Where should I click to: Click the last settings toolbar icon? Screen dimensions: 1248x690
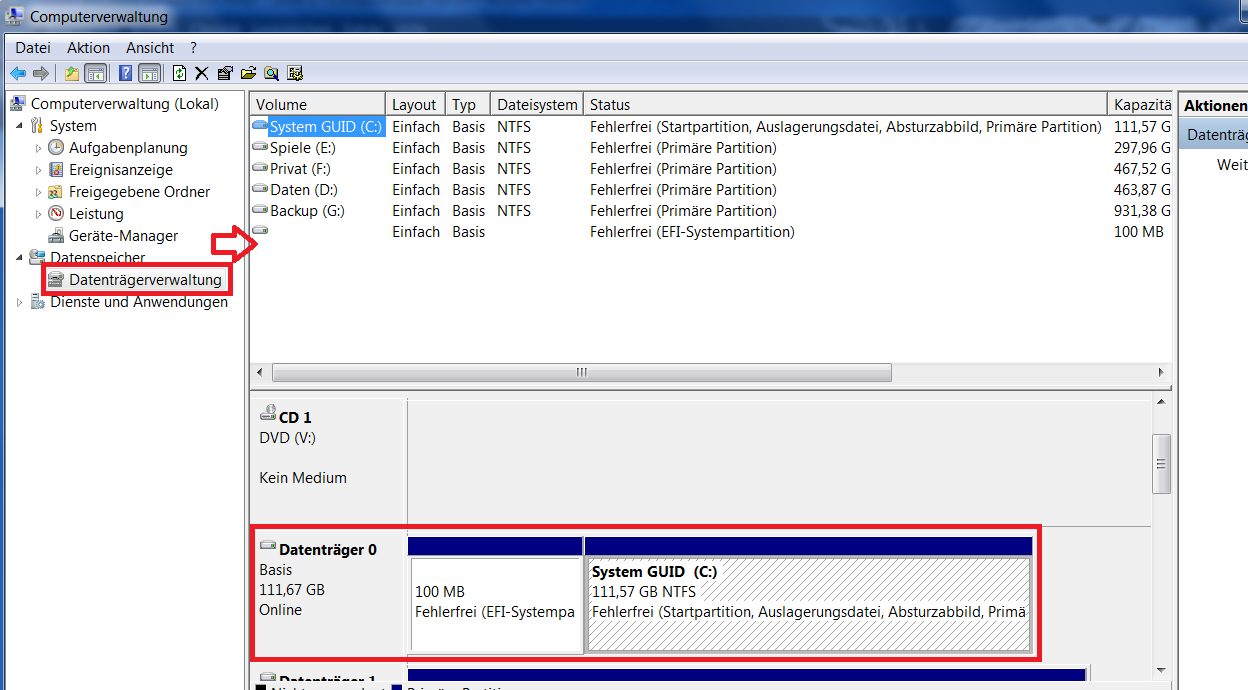pyautogui.click(x=295, y=73)
